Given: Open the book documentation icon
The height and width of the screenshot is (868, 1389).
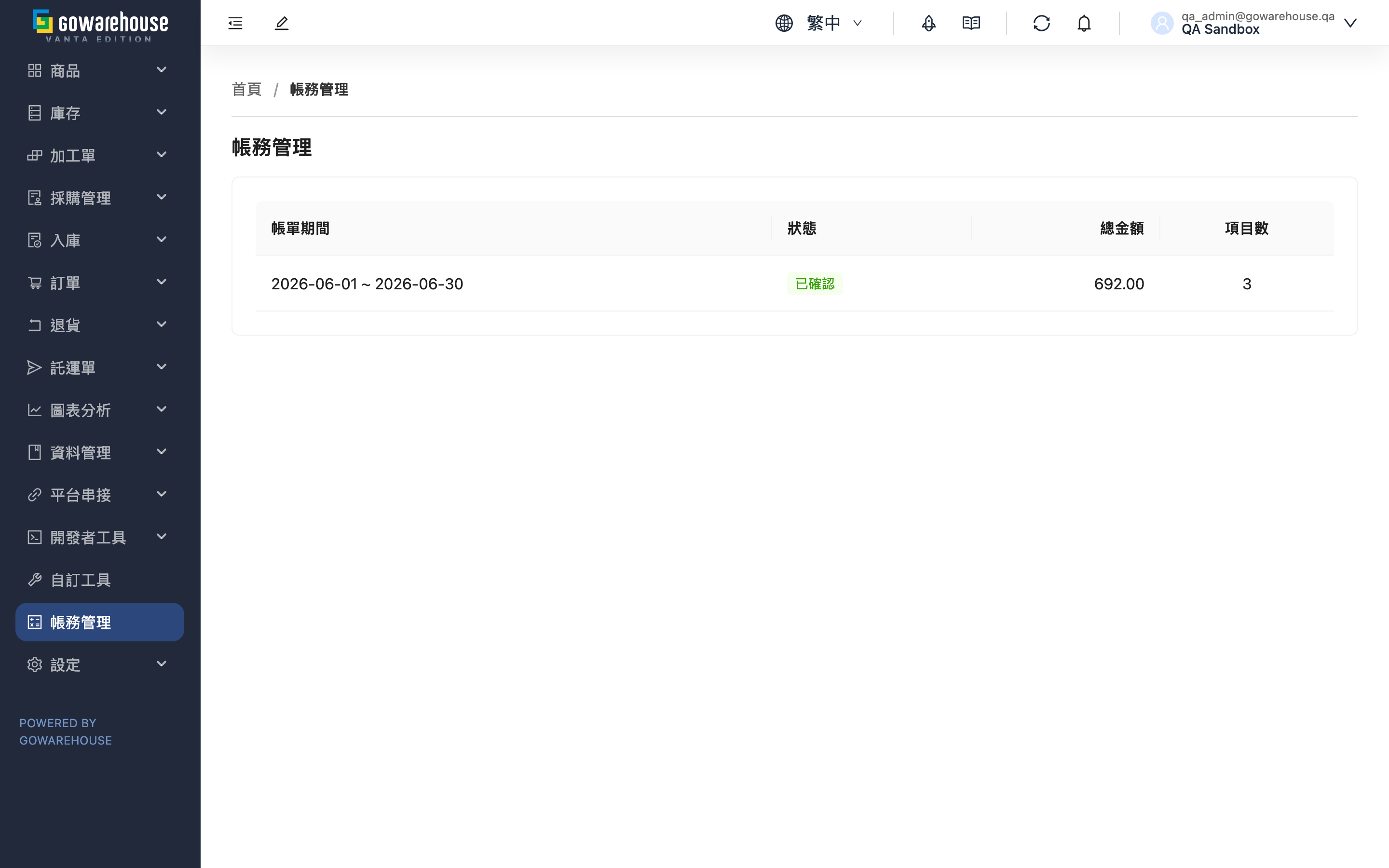Looking at the screenshot, I should 971,23.
